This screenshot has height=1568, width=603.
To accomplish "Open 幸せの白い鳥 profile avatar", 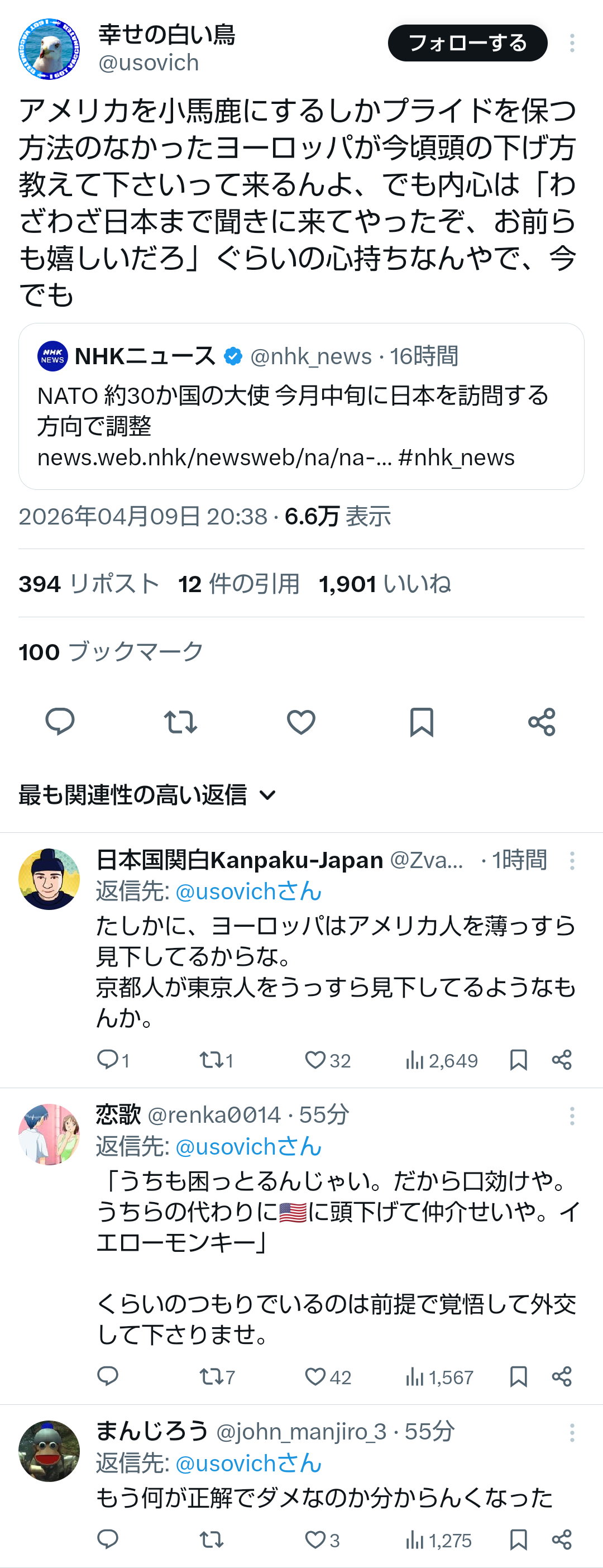I will (49, 49).
